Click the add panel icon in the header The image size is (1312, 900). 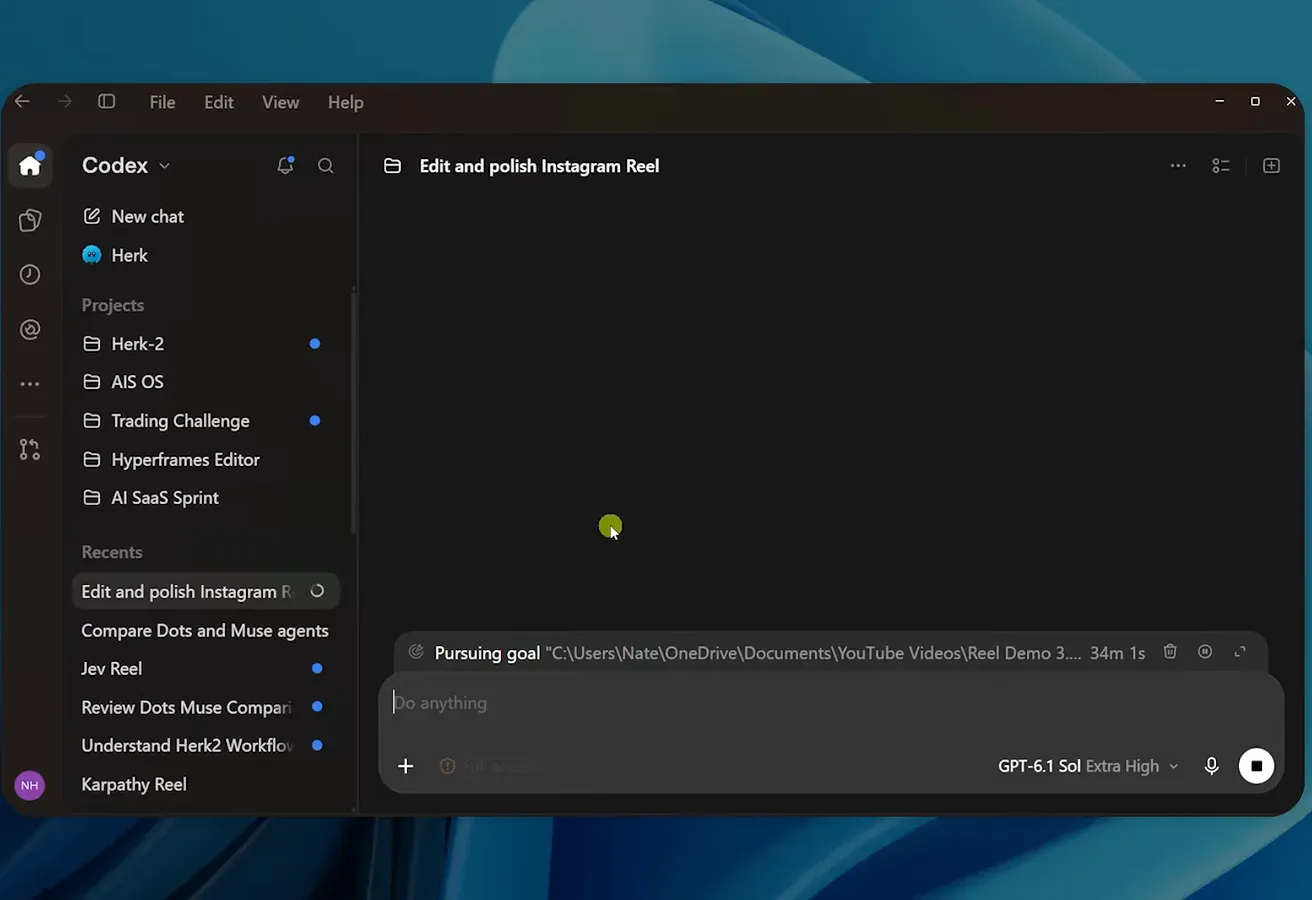click(1271, 166)
